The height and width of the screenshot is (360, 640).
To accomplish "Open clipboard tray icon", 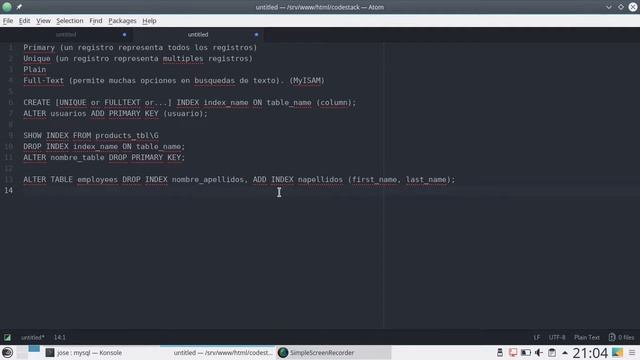I will [552, 353].
